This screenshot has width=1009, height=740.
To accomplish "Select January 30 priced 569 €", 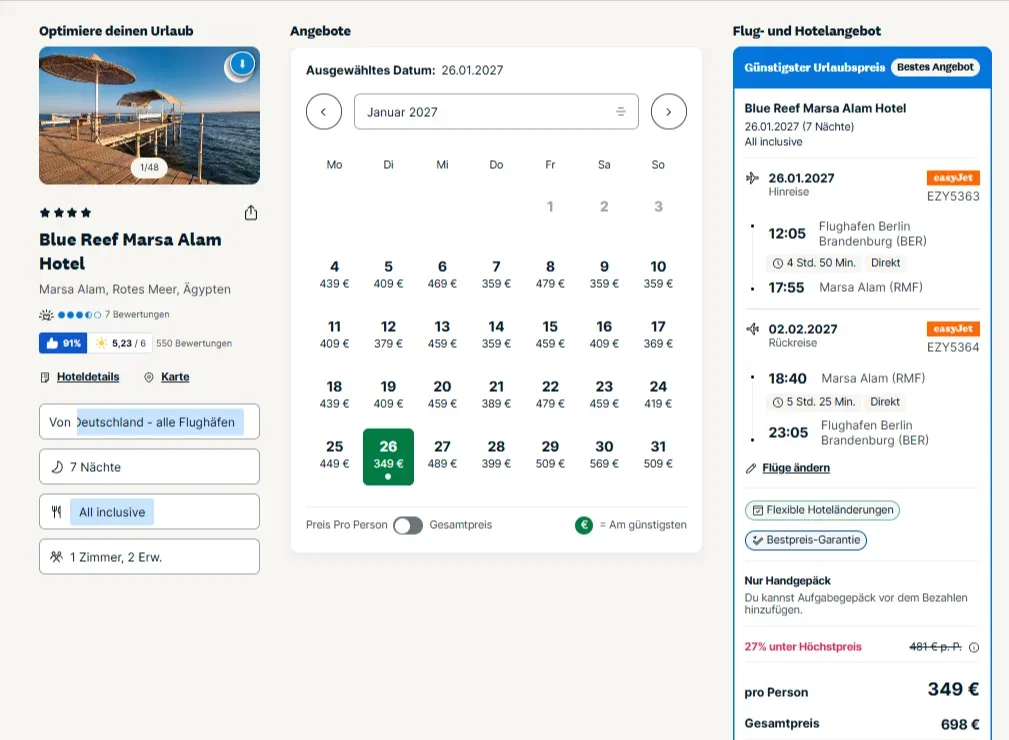I will coord(604,454).
